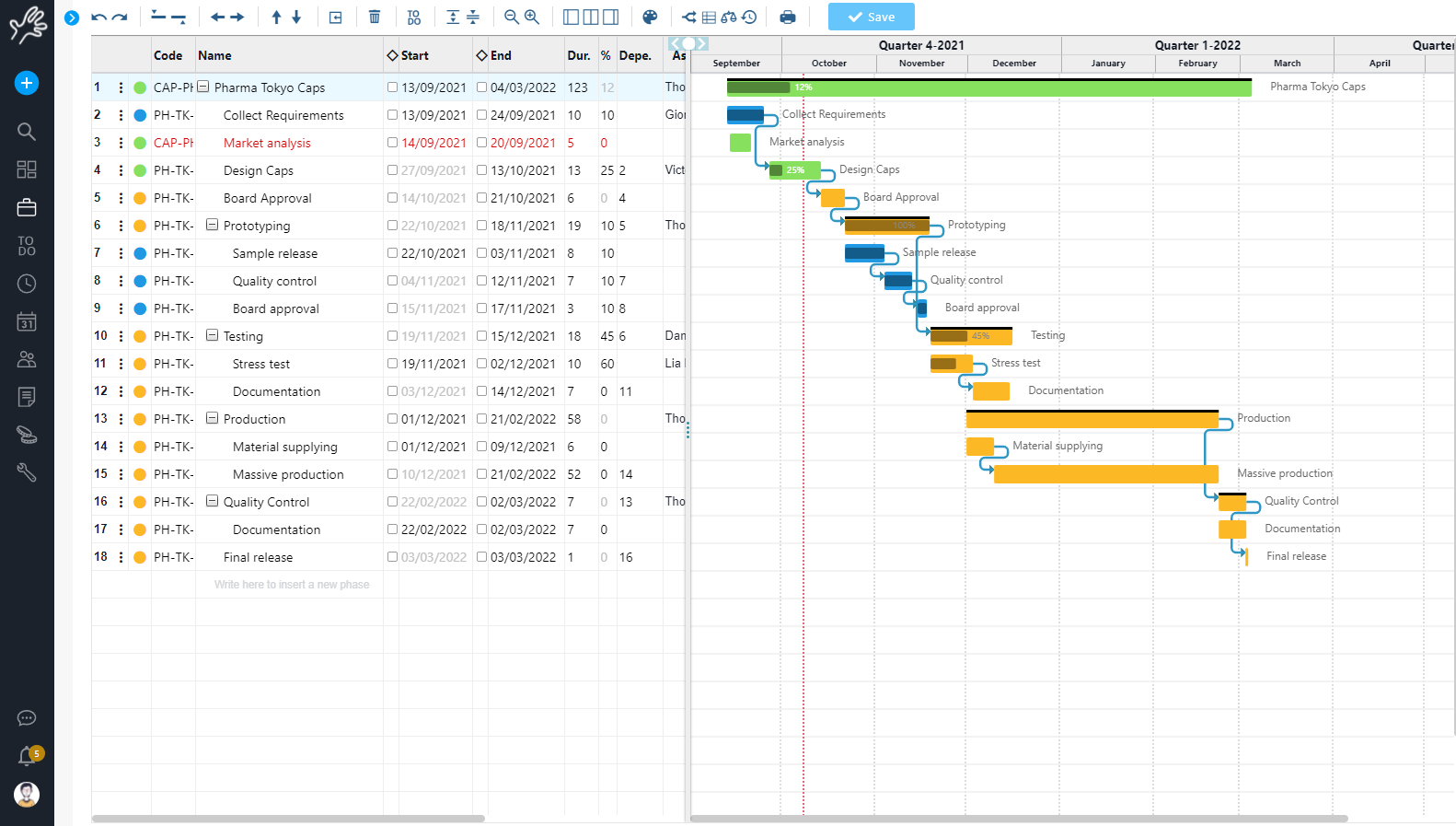Delete selected task with trash icon
1456x826 pixels.
375,17
